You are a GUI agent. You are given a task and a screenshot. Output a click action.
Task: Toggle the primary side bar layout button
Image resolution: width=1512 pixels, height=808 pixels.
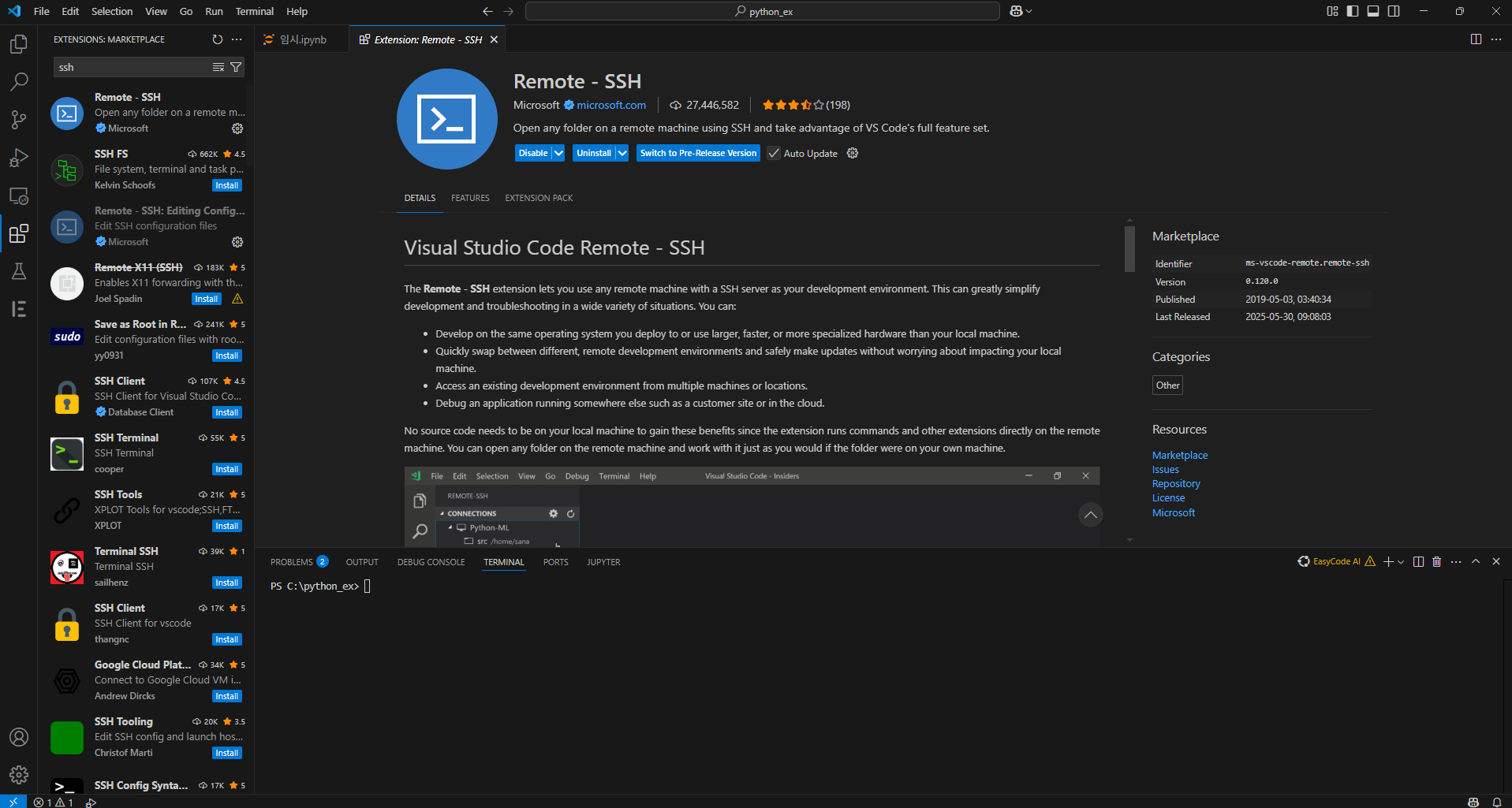(1353, 11)
